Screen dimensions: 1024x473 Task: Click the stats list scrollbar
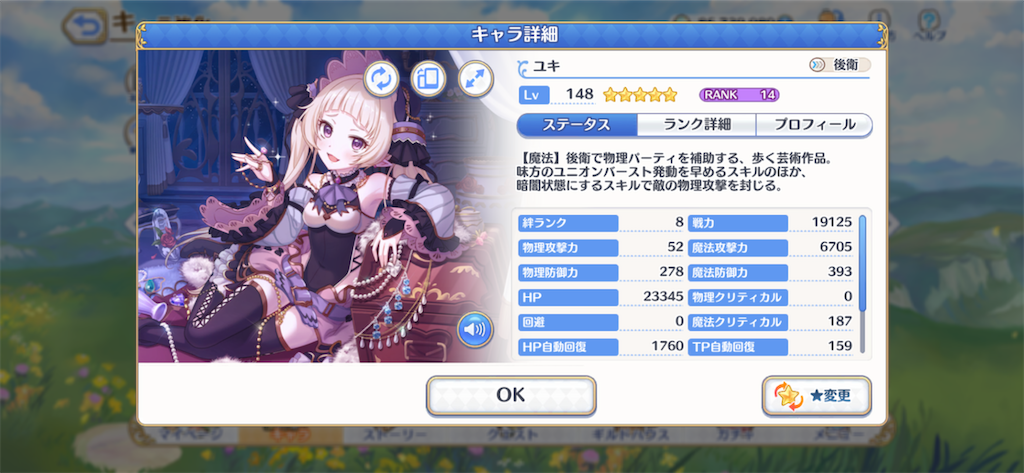coord(862,283)
